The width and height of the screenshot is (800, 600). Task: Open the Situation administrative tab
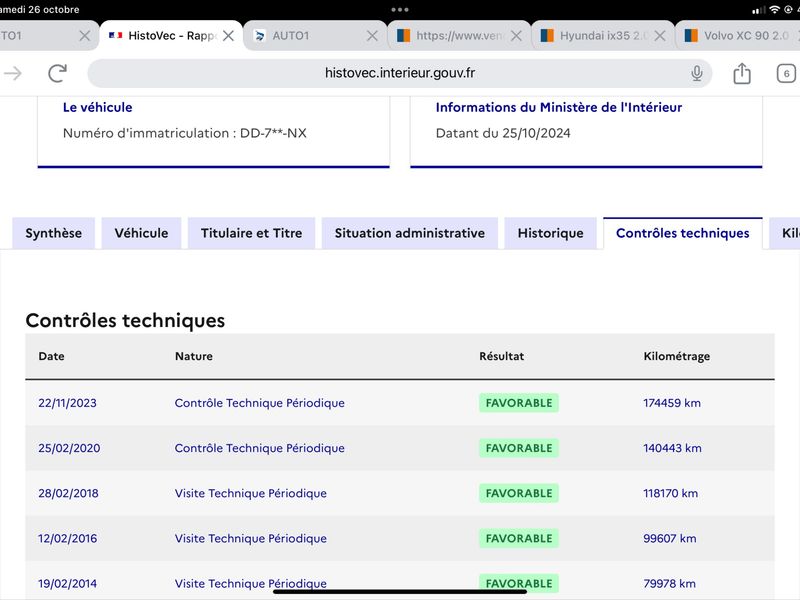pyautogui.click(x=410, y=233)
